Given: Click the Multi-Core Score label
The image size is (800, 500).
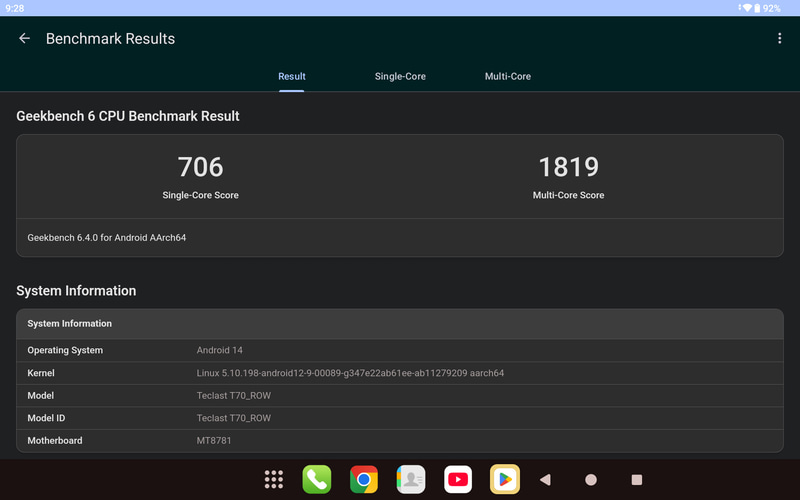Looking at the screenshot, I should pyautogui.click(x=568, y=195).
